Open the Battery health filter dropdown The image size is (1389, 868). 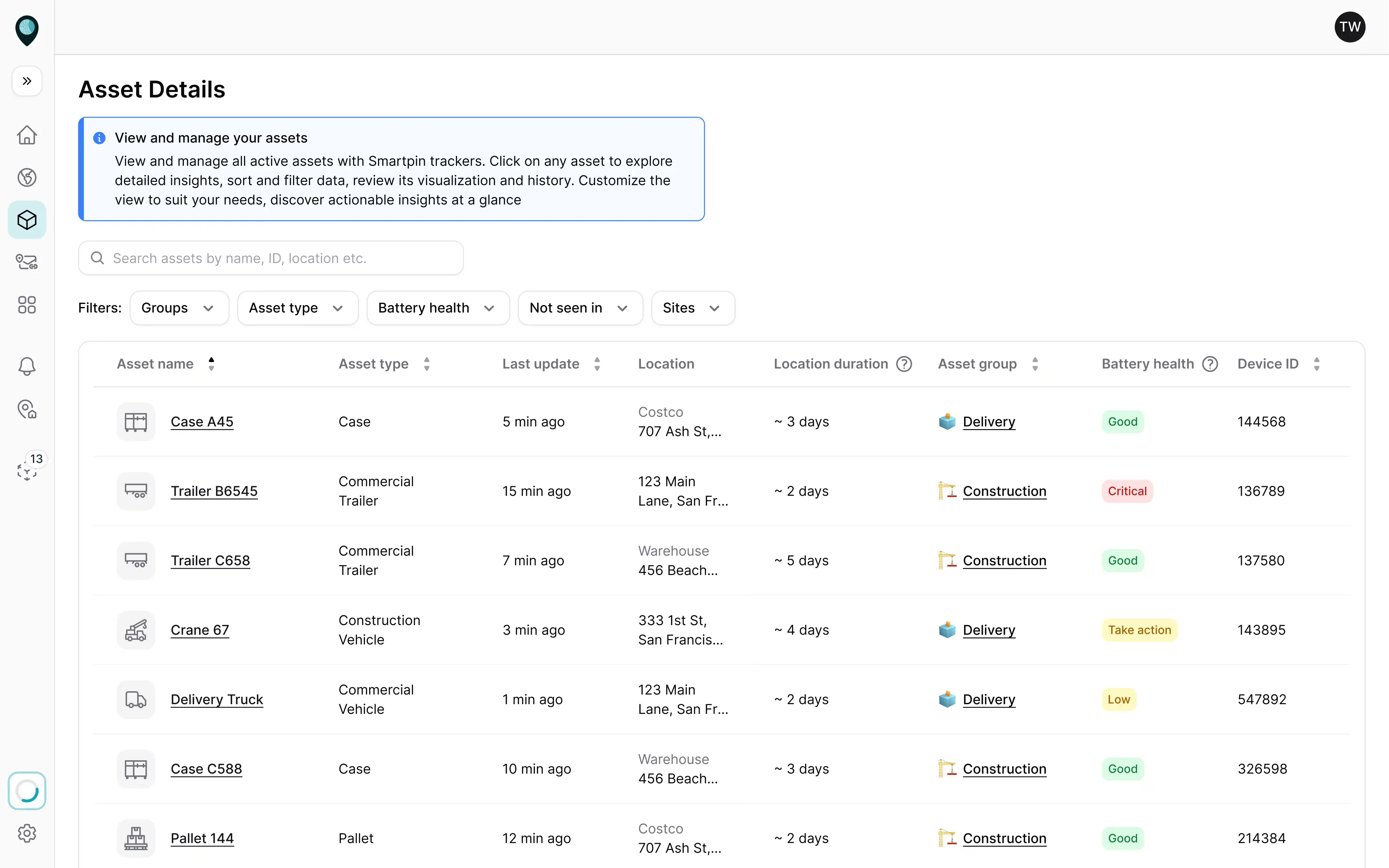437,308
